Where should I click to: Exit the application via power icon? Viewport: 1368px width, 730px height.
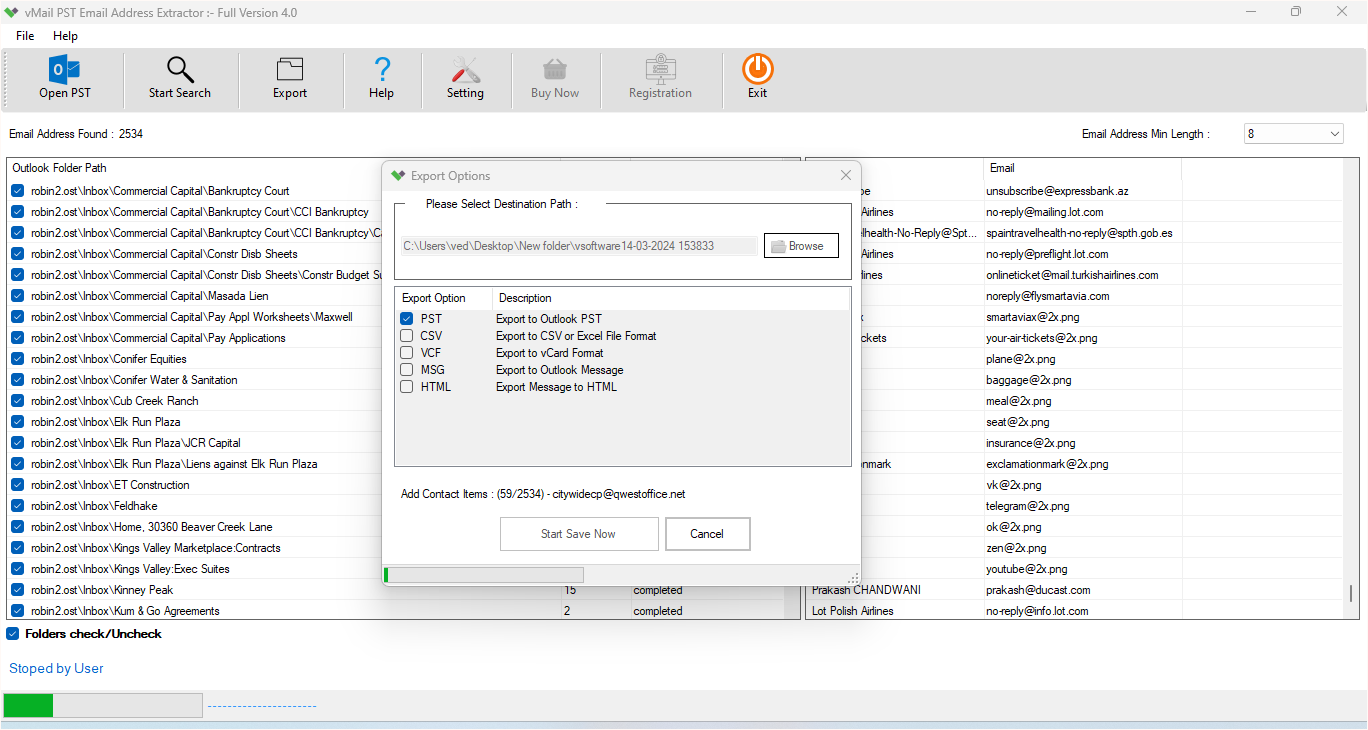(758, 69)
